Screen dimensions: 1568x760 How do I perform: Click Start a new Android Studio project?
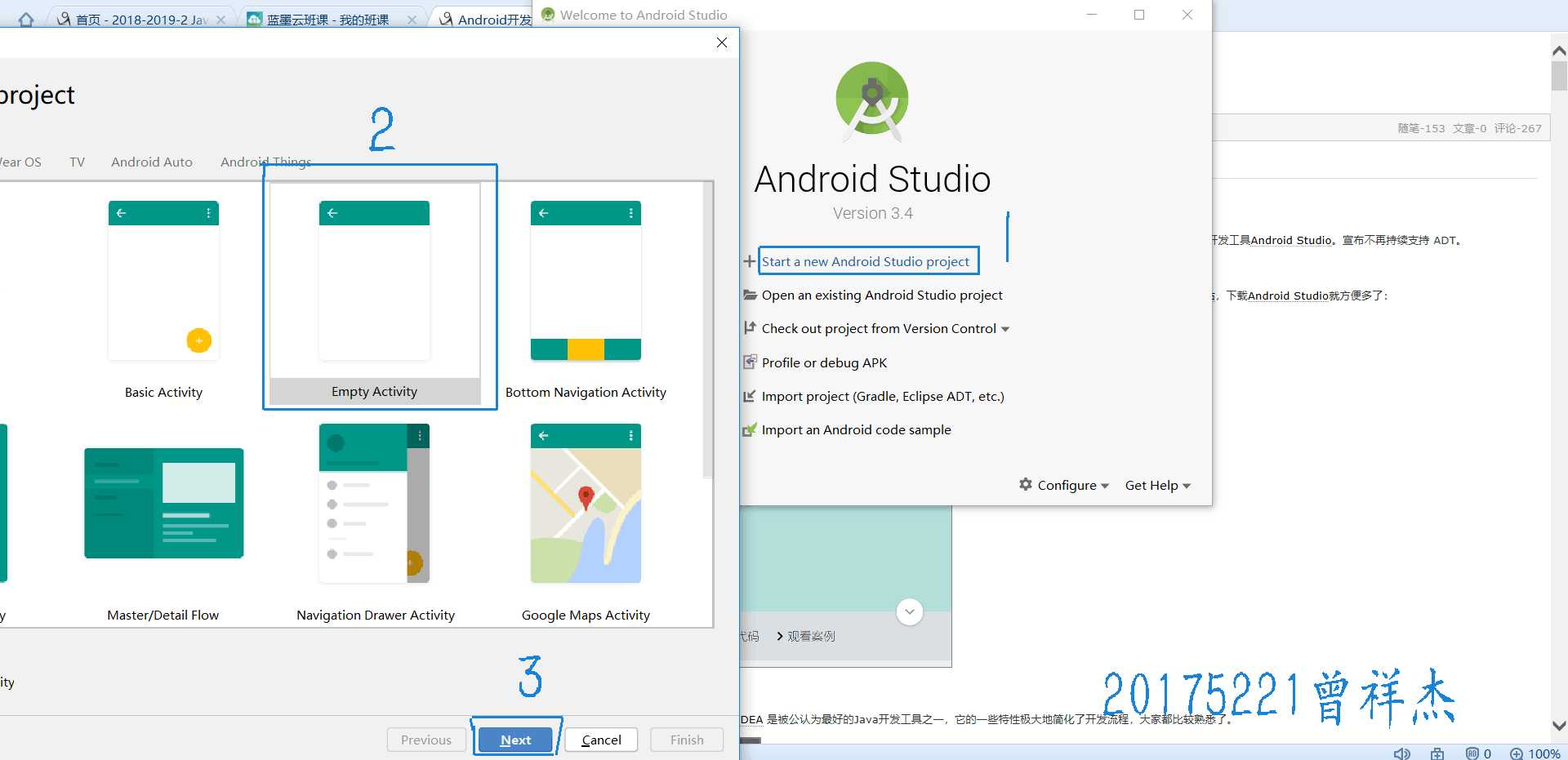[866, 261]
